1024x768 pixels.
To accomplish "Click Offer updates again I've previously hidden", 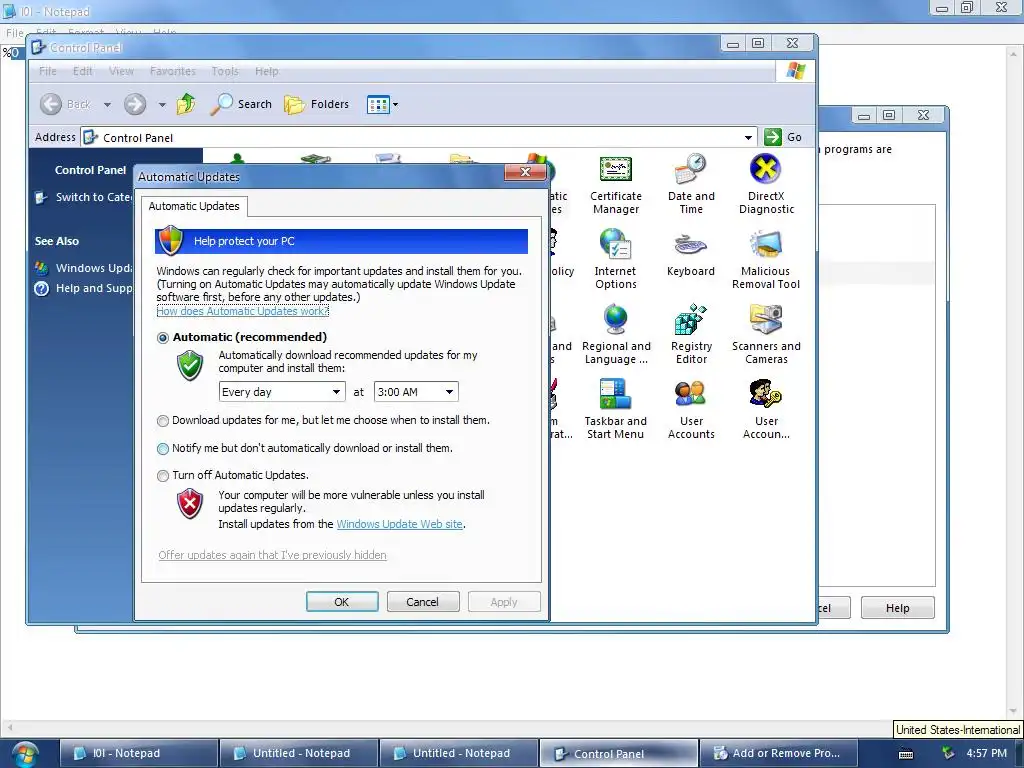I will coord(272,555).
